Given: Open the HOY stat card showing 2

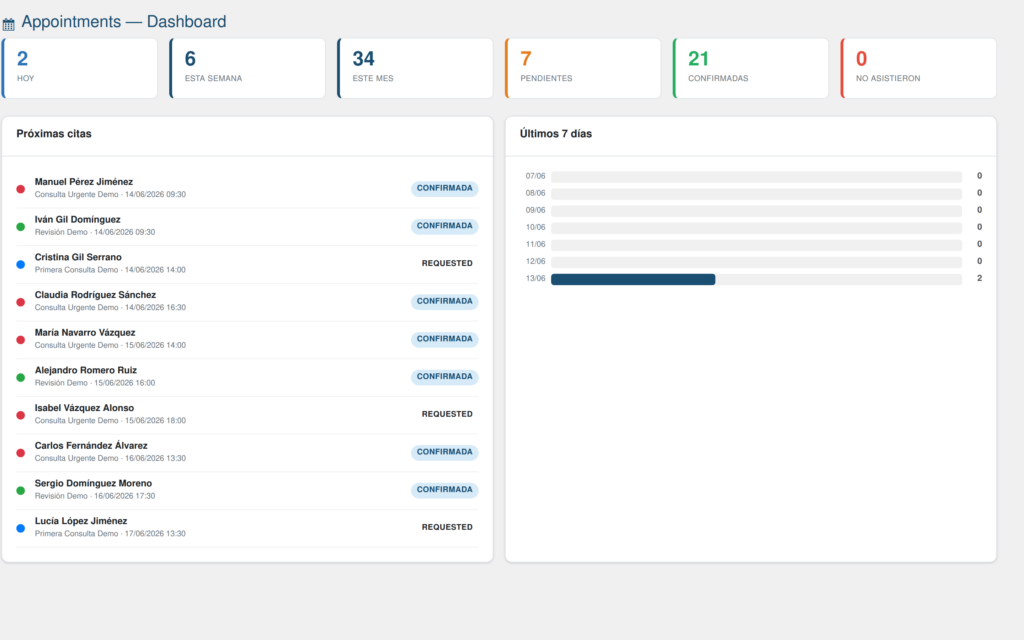Looking at the screenshot, I should pos(80,68).
